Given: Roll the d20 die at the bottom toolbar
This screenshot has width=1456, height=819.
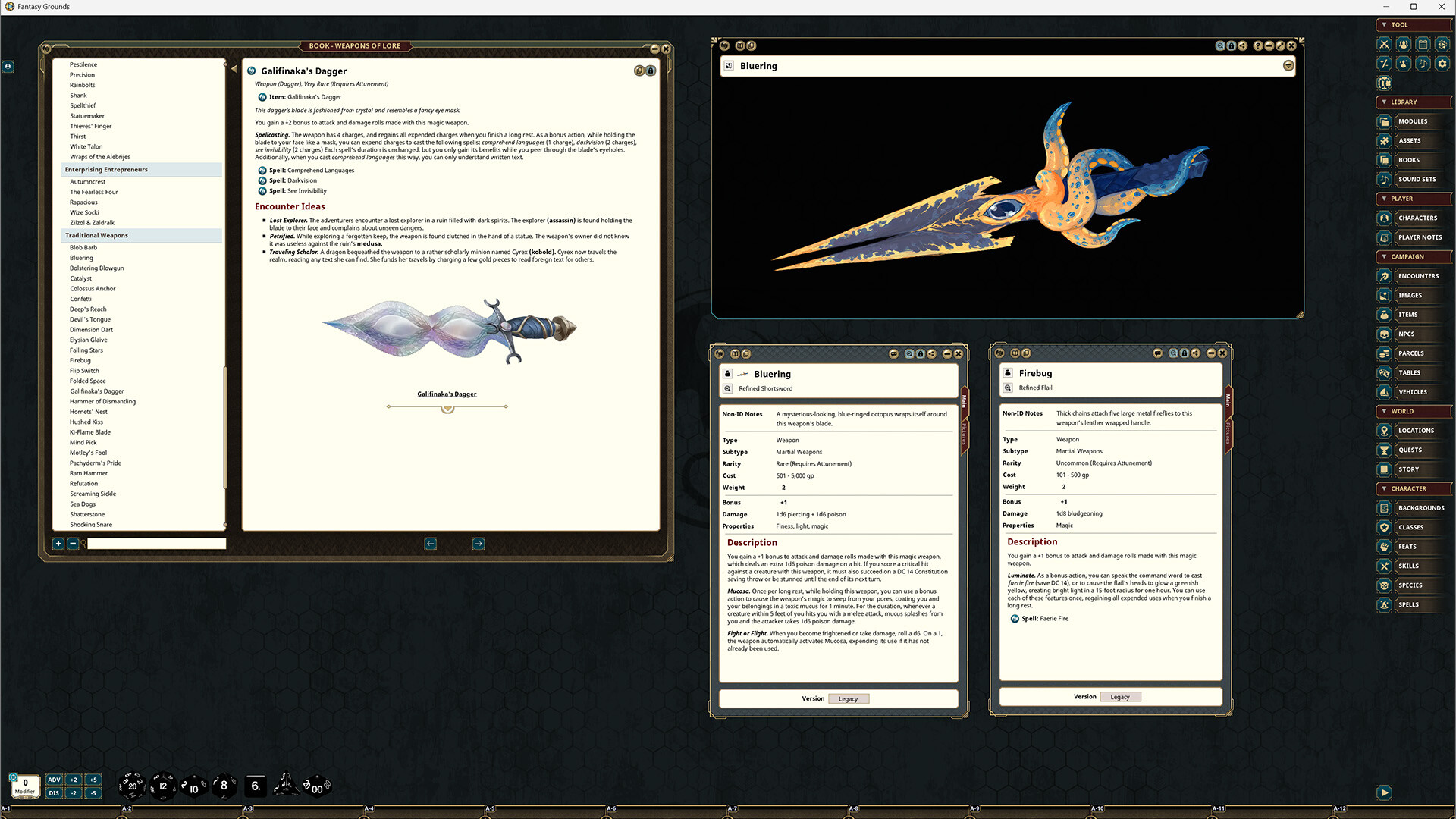Looking at the screenshot, I should click(132, 785).
